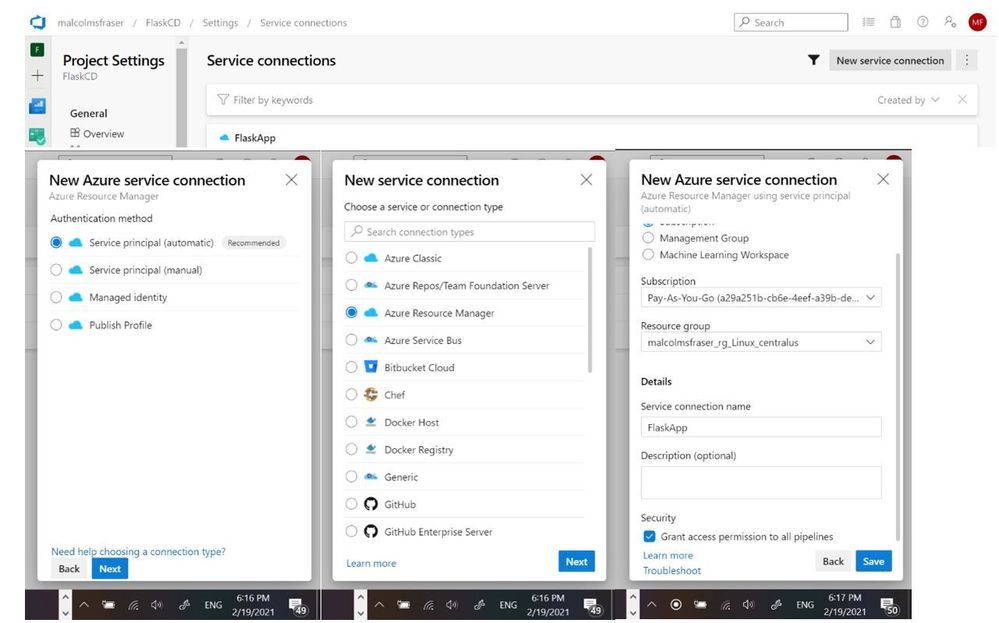Click Next in connection type dialog
This screenshot has height=623, width=999.
point(577,561)
